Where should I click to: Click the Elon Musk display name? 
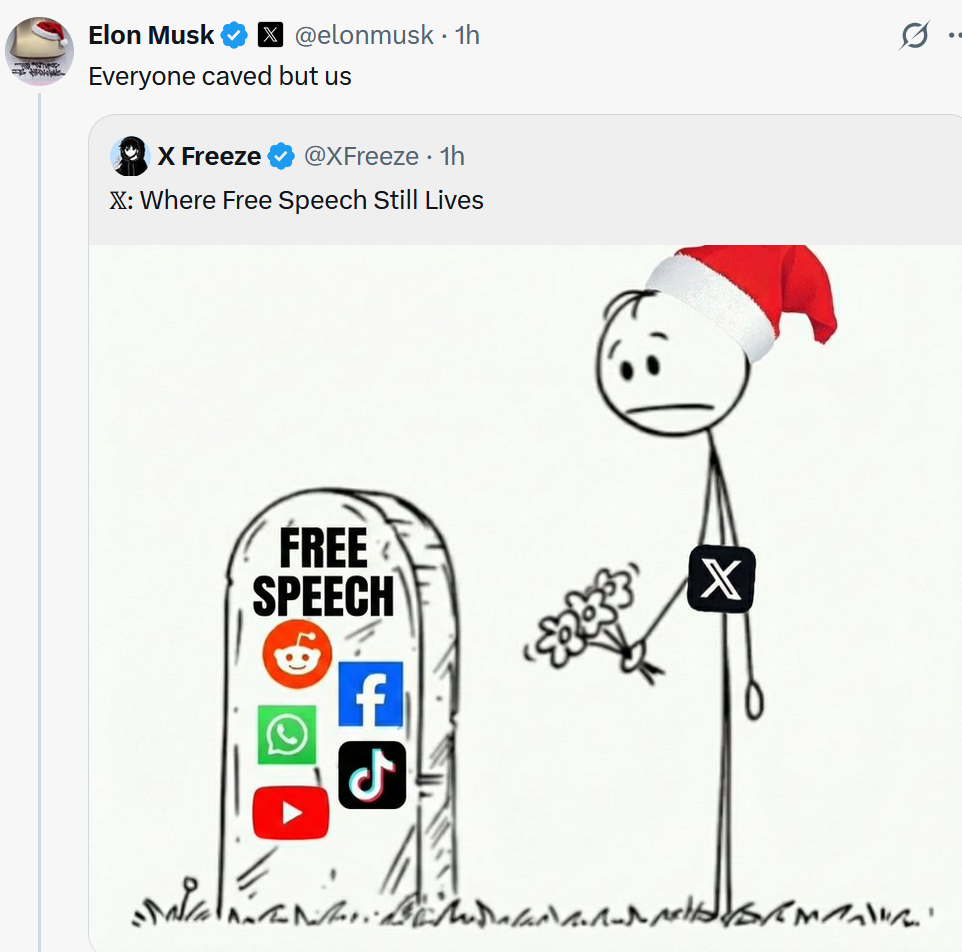[x=151, y=36]
